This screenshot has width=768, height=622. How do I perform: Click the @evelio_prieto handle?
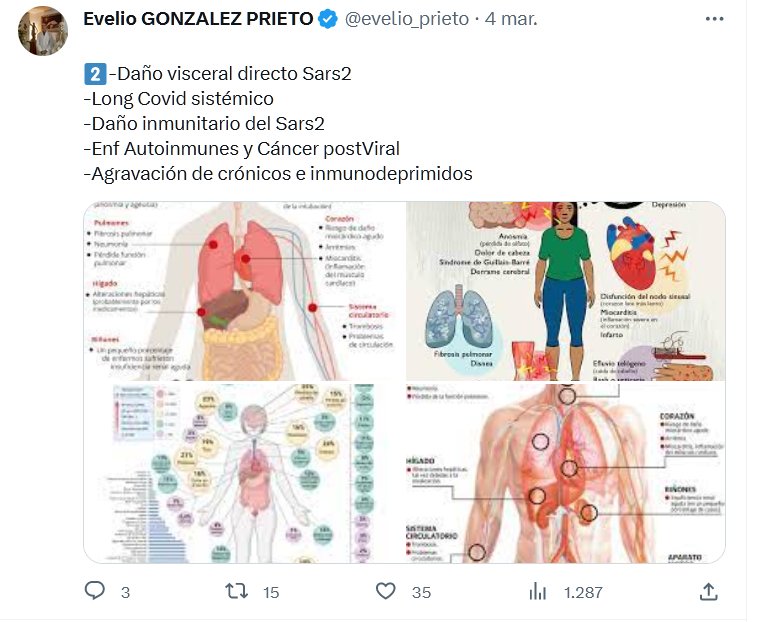tap(407, 20)
